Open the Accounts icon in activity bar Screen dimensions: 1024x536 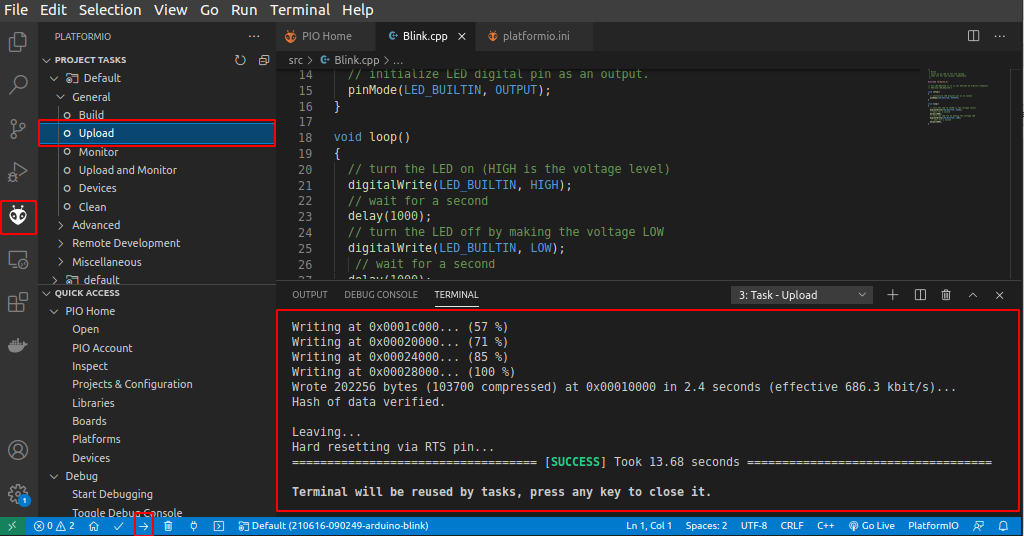18,450
